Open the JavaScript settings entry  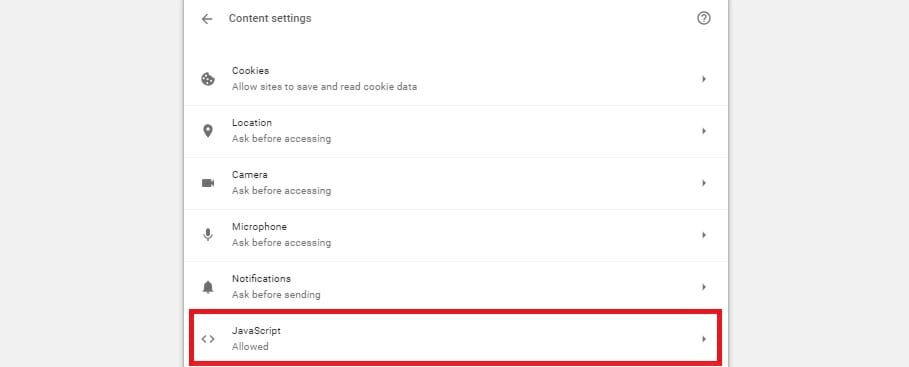(x=456, y=339)
